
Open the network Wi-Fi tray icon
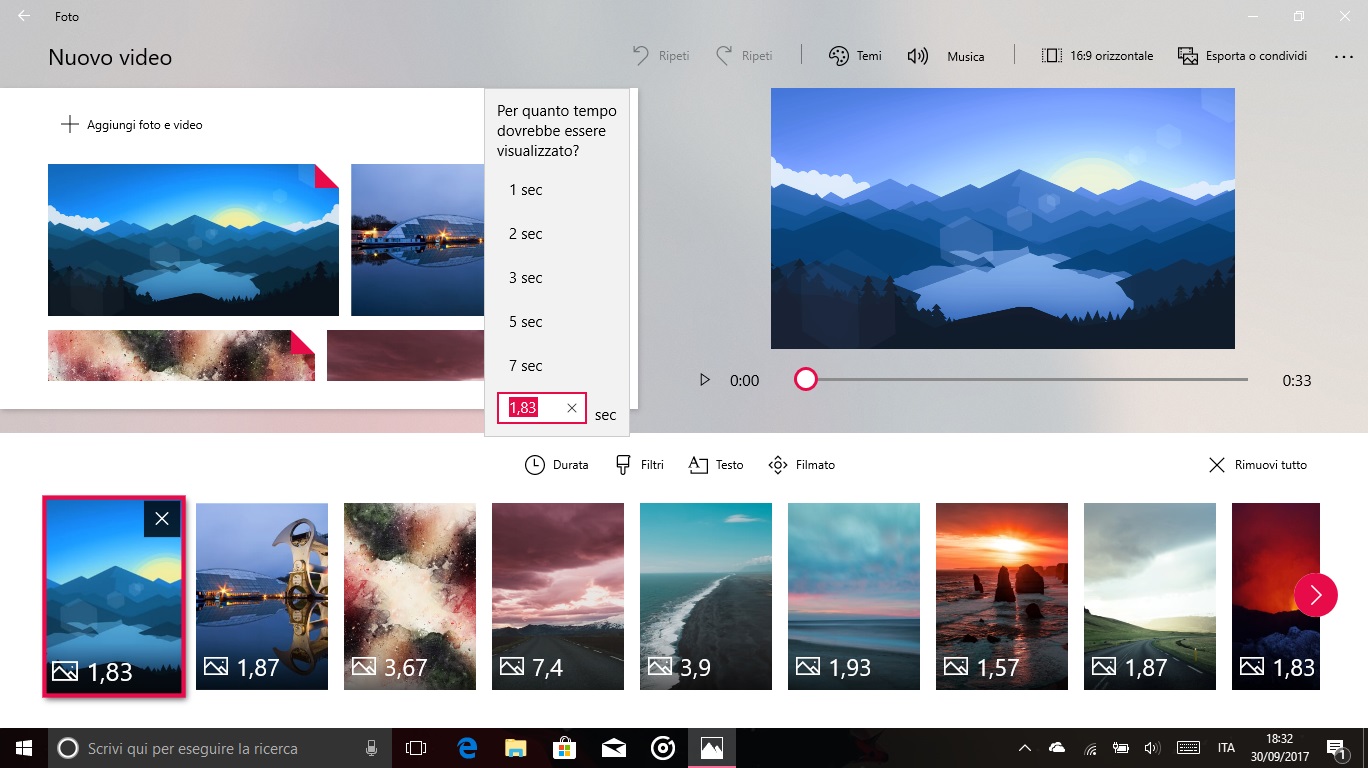(x=1091, y=748)
